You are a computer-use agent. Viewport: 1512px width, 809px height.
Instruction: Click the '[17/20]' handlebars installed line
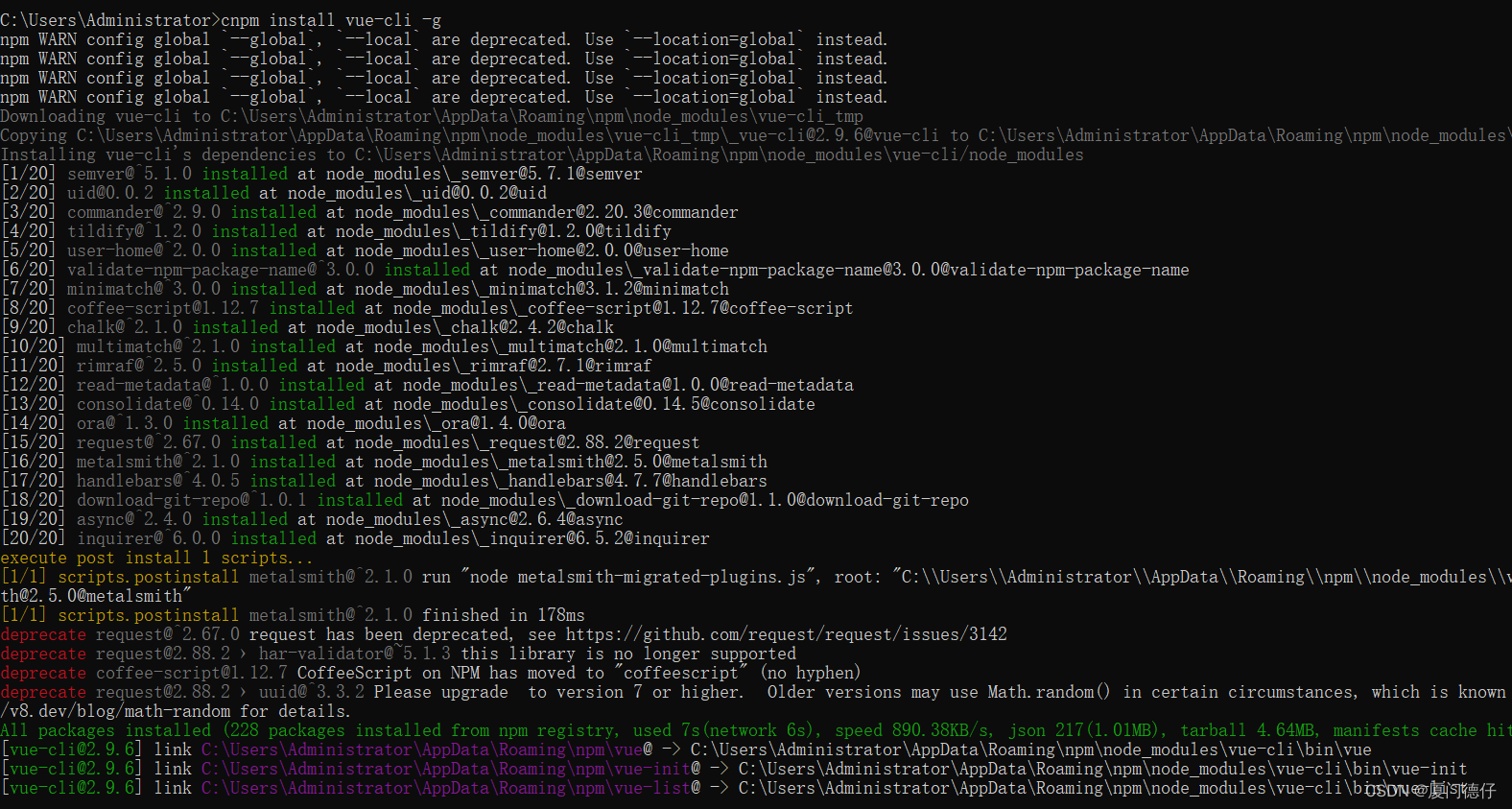tap(384, 481)
